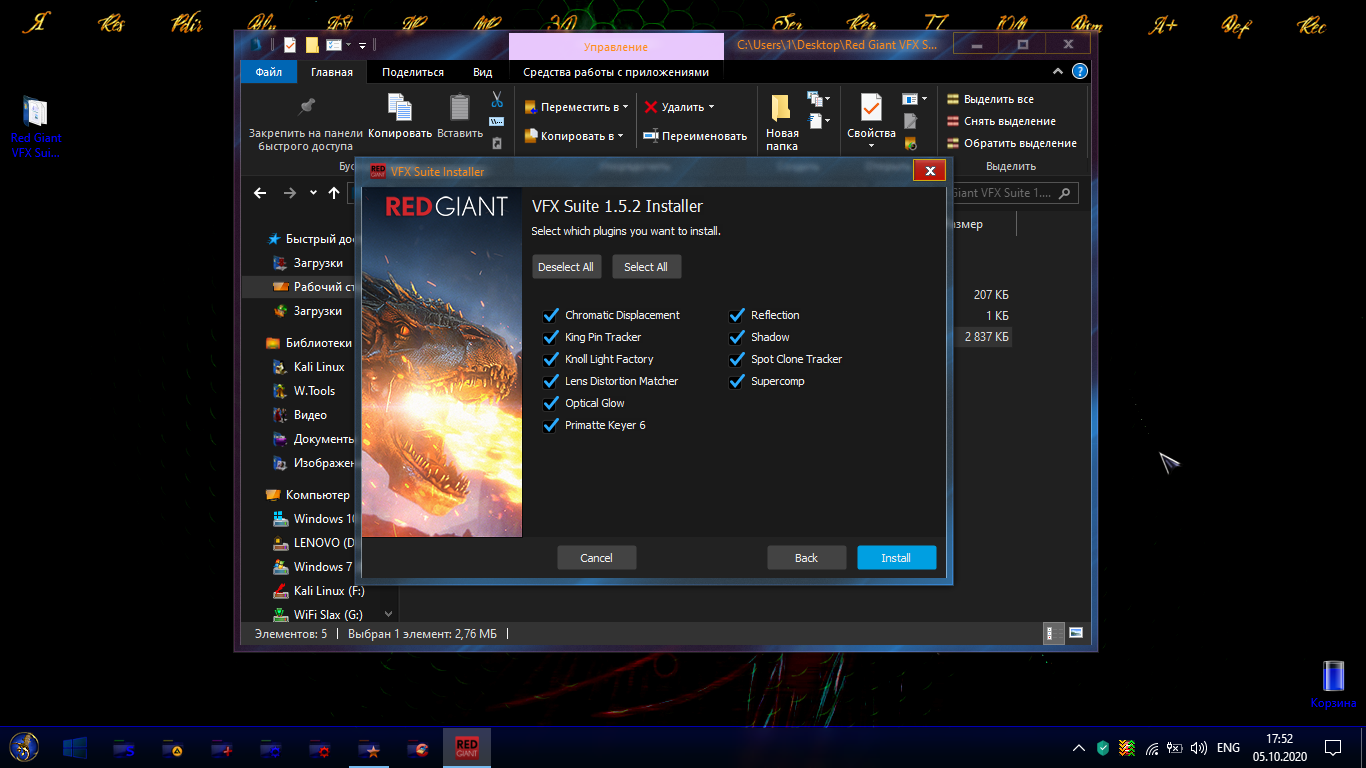The height and width of the screenshot is (768, 1366).
Task: Click the Управление contextual tab header
Action: [616, 47]
